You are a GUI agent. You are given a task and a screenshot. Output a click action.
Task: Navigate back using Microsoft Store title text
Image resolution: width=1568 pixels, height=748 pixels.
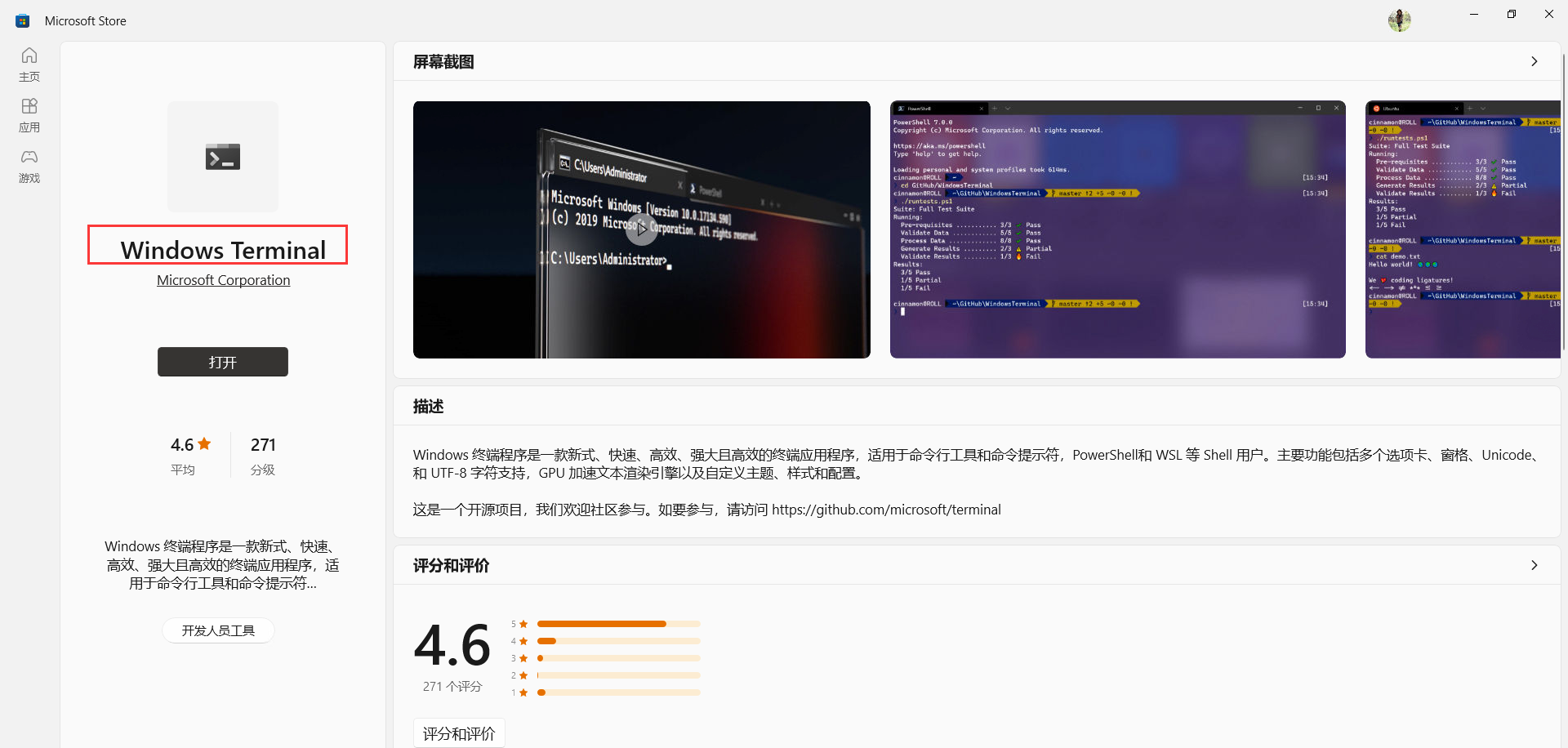[85, 20]
